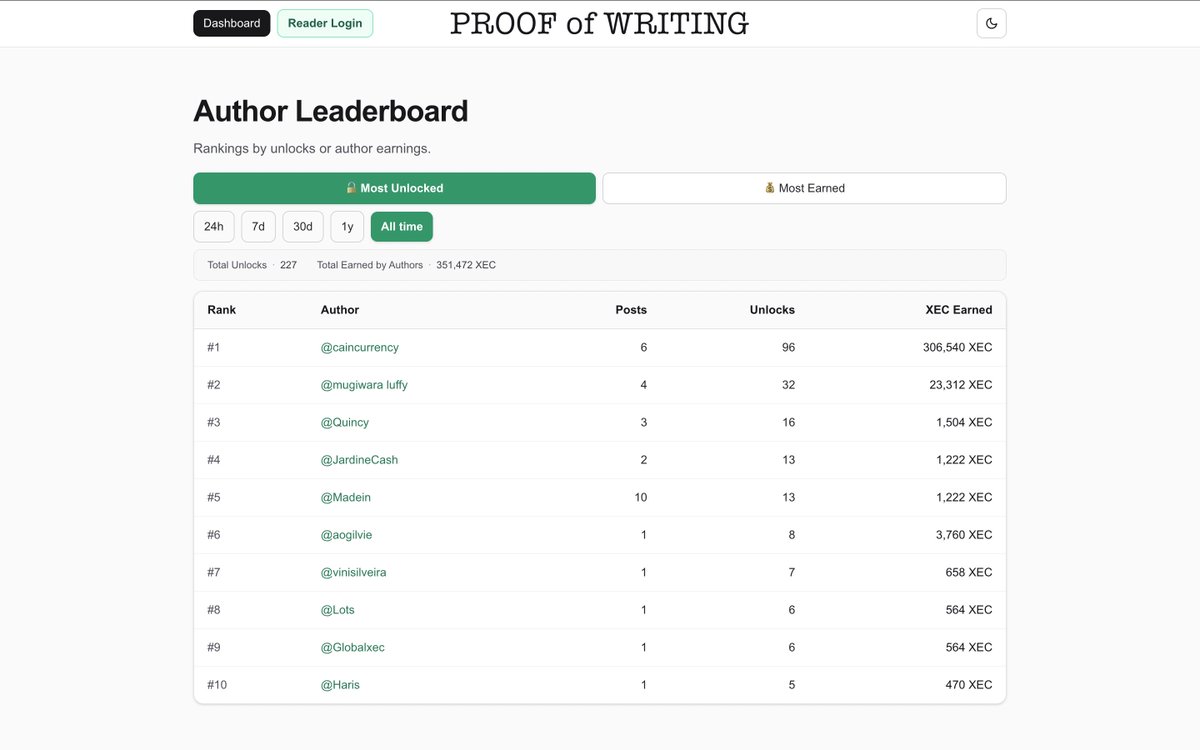1200x750 pixels.
Task: Visit the @Quincy author page
Action: (x=345, y=422)
